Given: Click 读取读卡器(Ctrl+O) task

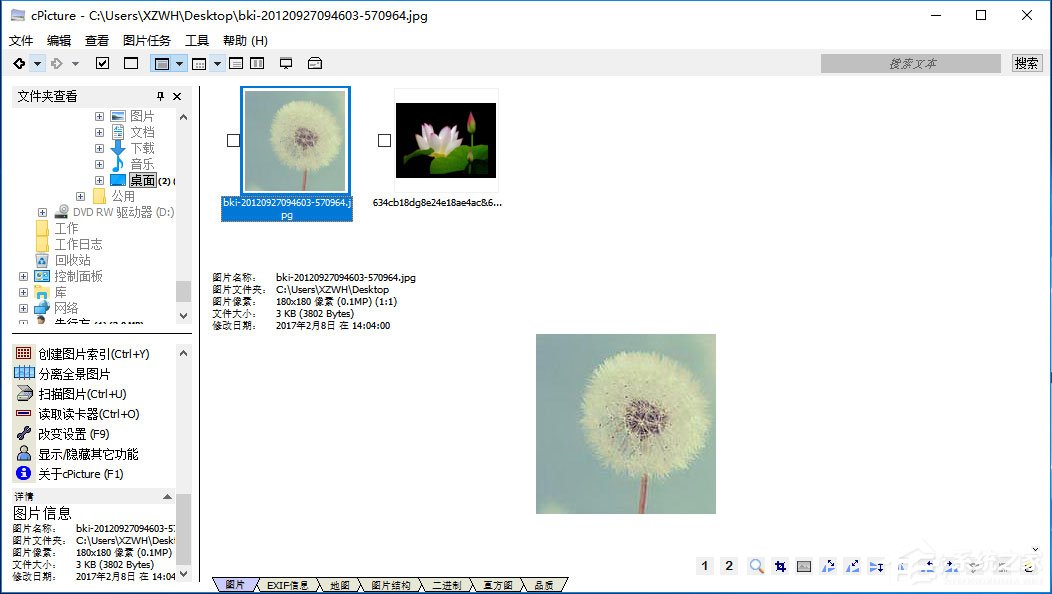Looking at the screenshot, I should [x=89, y=414].
